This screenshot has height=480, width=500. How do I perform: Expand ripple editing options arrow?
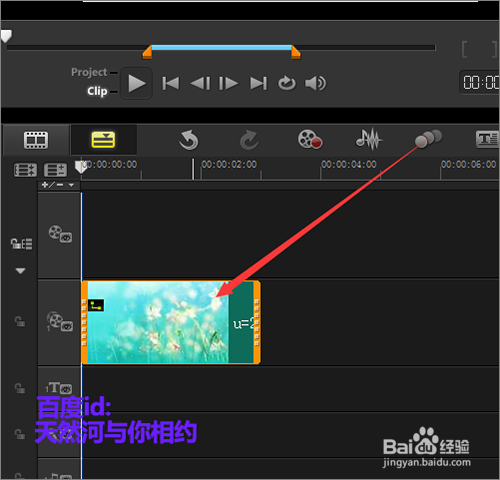[x=20, y=271]
